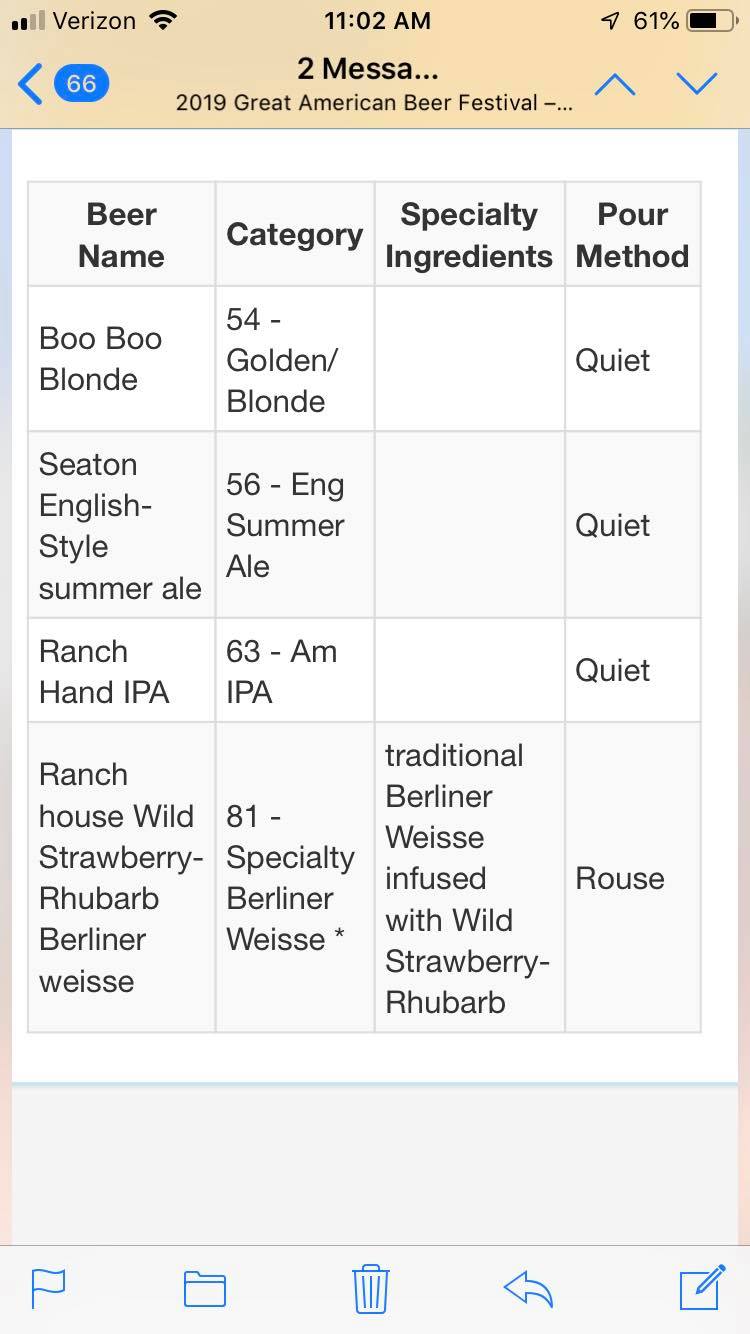The width and height of the screenshot is (750, 1334).
Task: Tap the Pour Method column header
Action: (x=632, y=235)
